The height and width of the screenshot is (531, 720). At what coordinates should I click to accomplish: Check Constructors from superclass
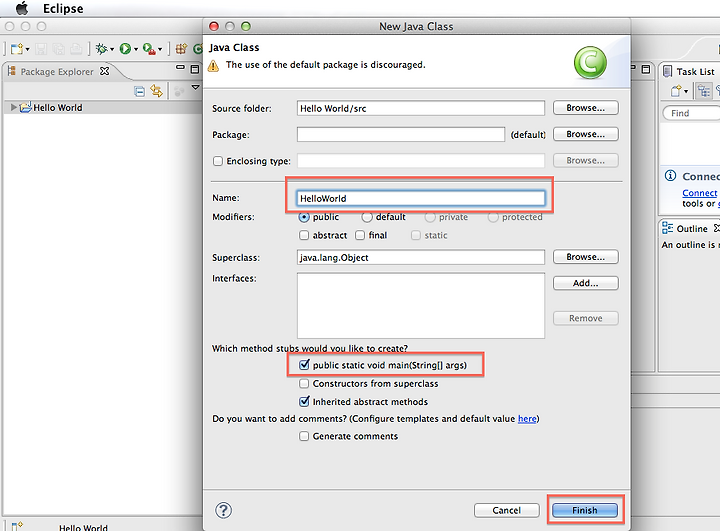304,383
